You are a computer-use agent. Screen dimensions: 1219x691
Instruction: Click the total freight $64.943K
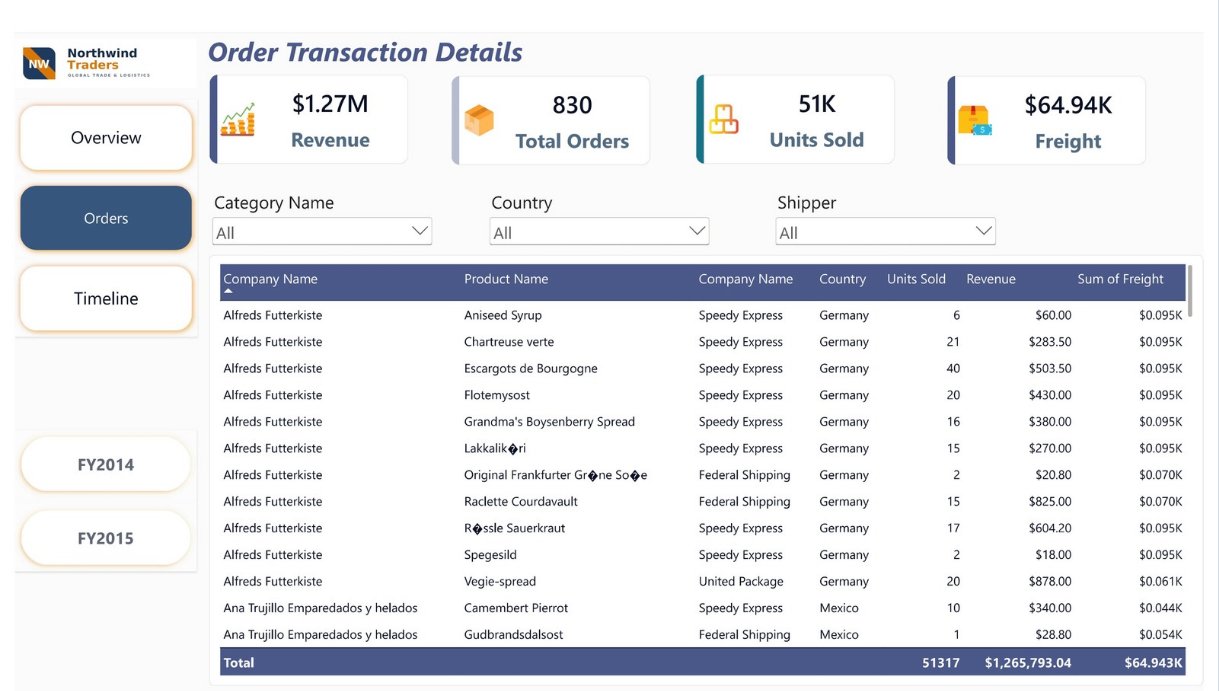[x=1154, y=662]
